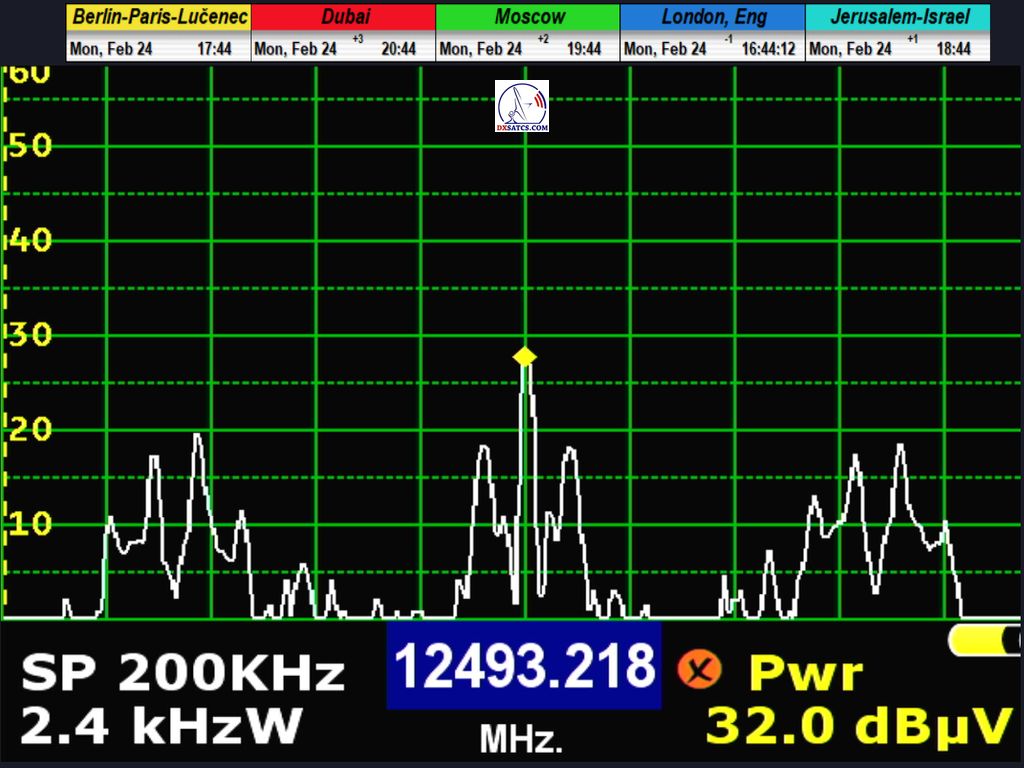Click the Moscow date Mon, Feb 24
Image resolution: width=1024 pixels, height=768 pixels.
[480, 49]
